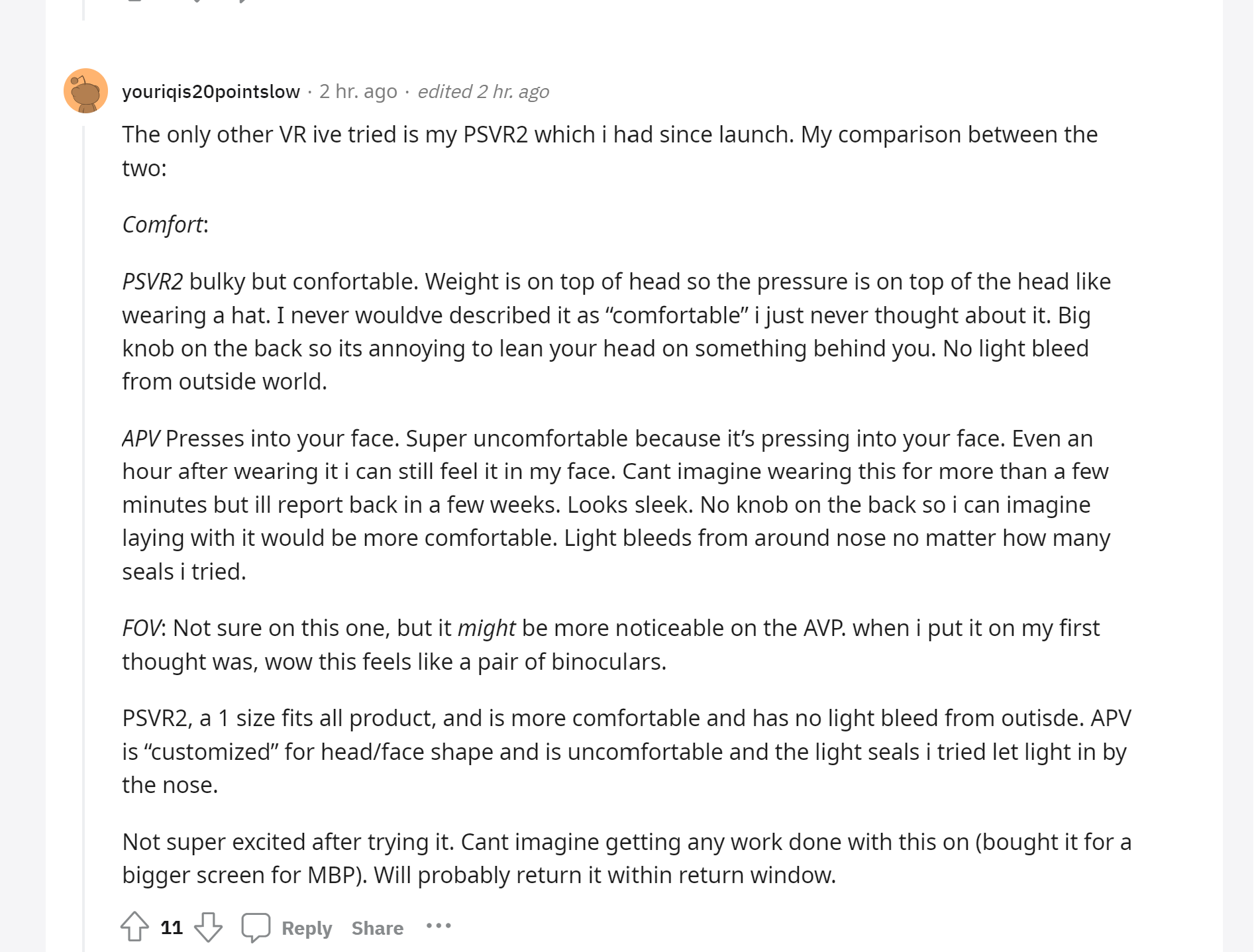Upvote the comment by youriqis20pointslow
Viewport: 1254px width, 952px height.
(135, 927)
